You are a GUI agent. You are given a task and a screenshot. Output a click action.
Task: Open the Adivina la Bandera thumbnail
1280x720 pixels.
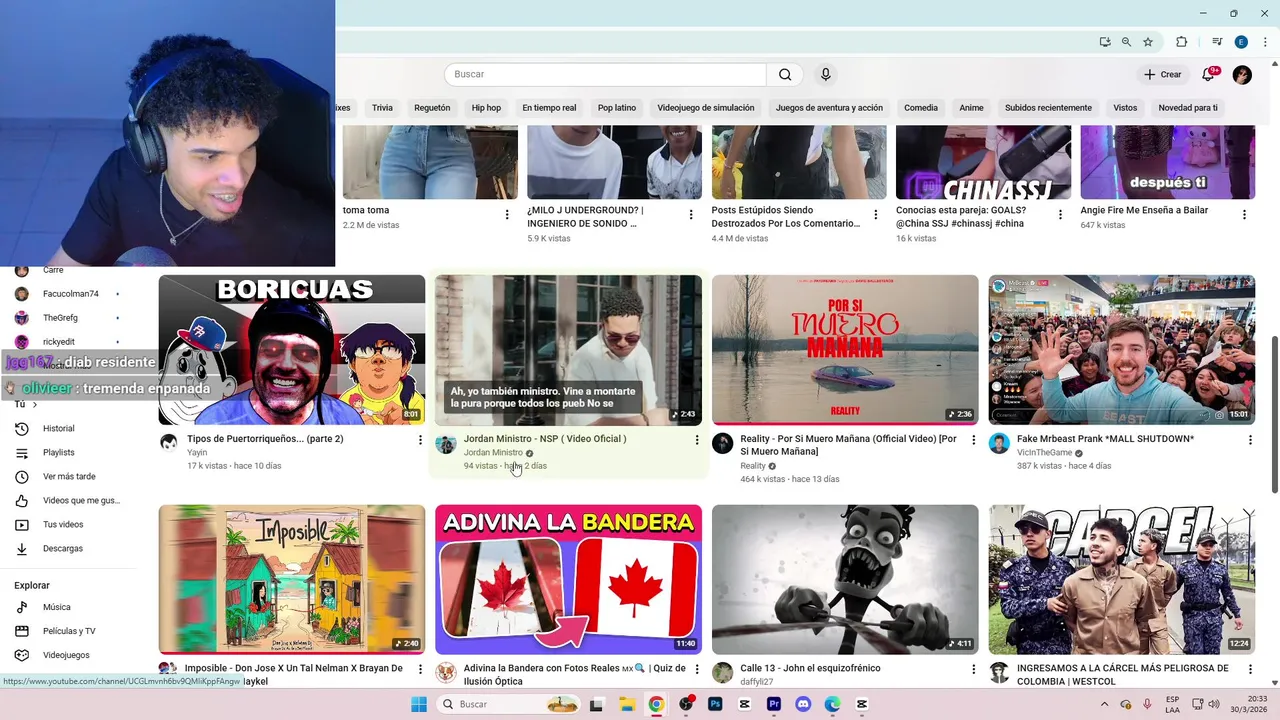coord(568,579)
